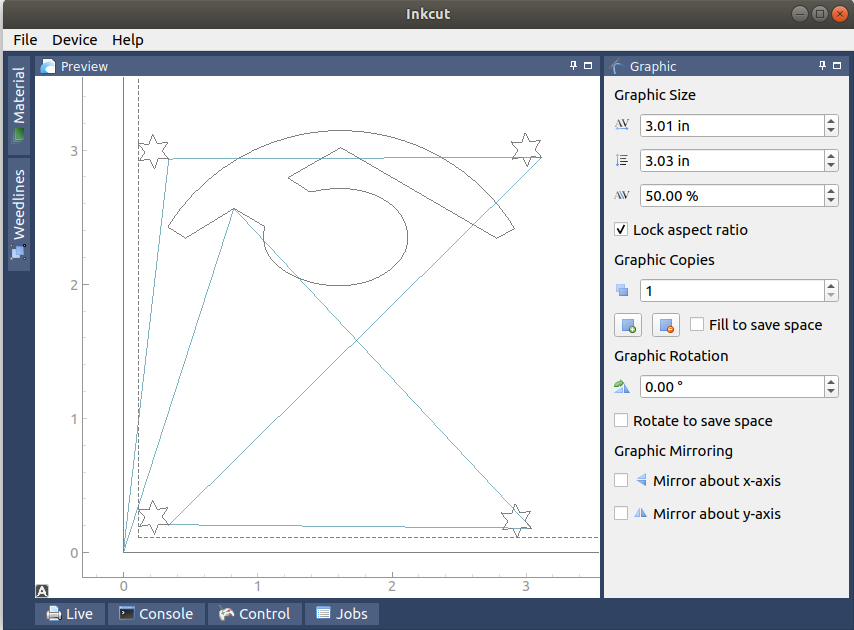
Task: Click the Graphic Size heading
Action: 655,95
